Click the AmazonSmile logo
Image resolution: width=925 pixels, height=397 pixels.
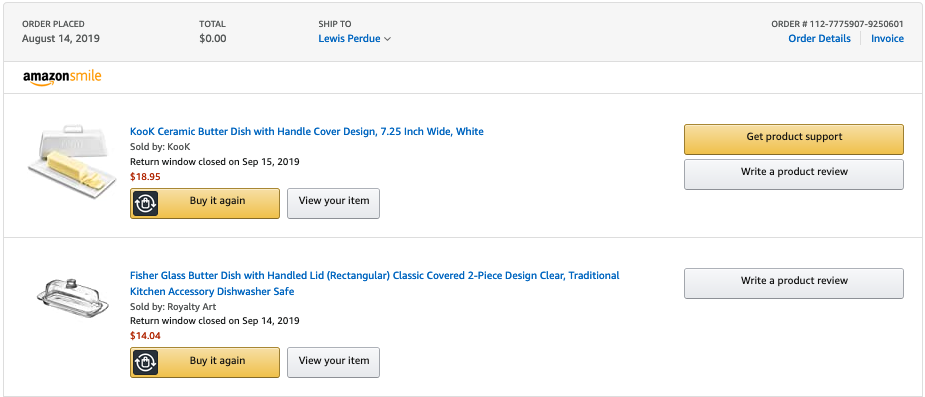62,77
